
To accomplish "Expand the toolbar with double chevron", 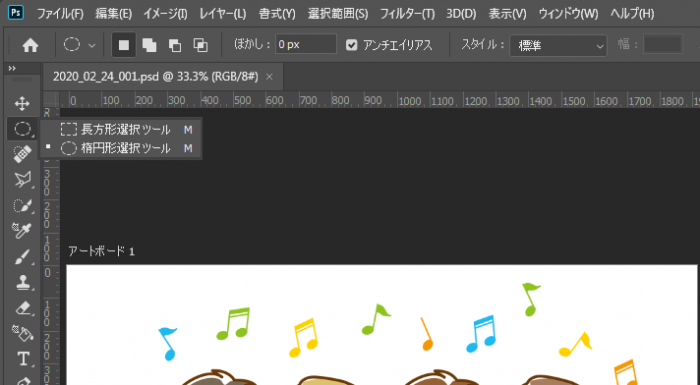I will click(x=12, y=68).
